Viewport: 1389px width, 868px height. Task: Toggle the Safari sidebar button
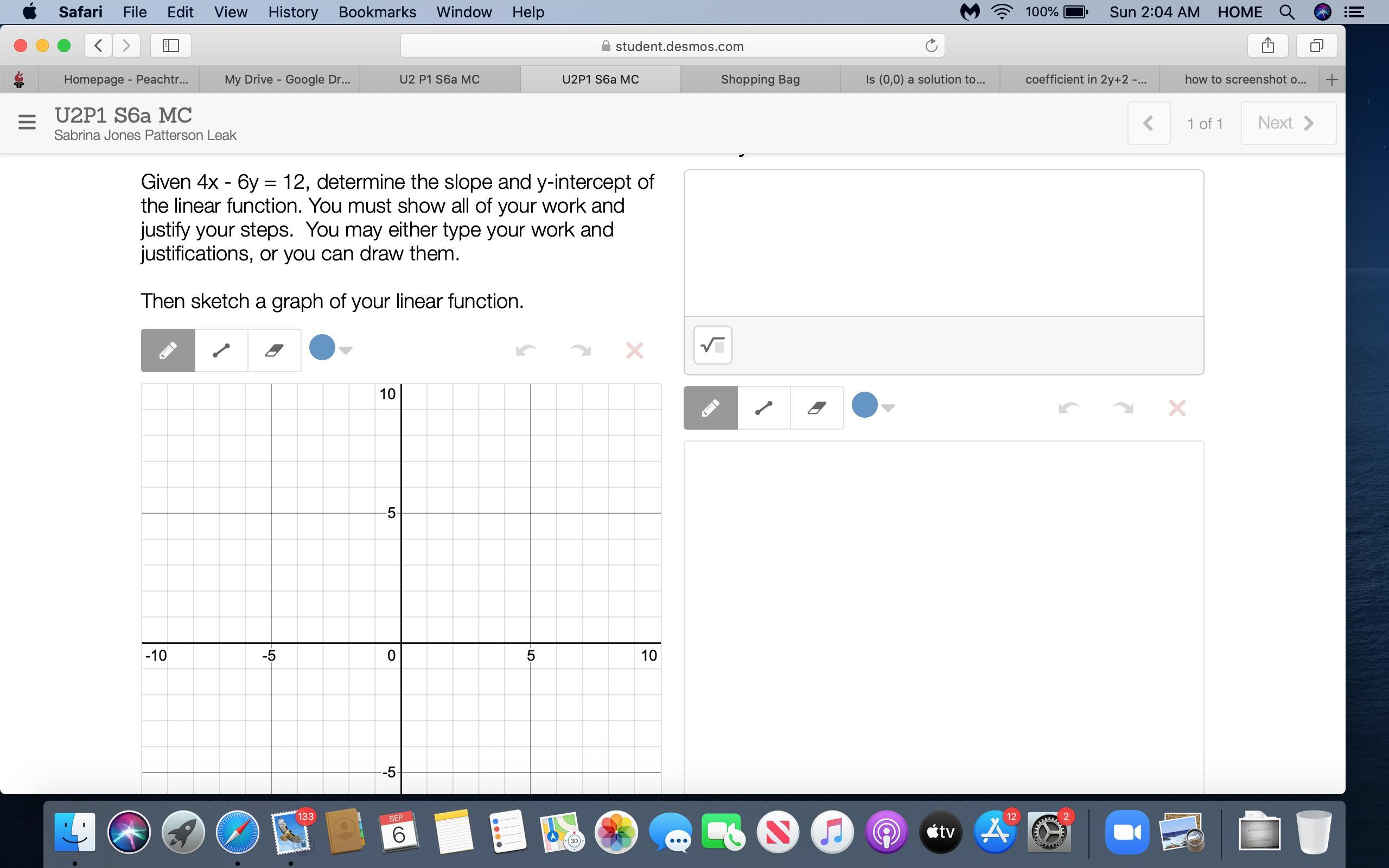pos(170,46)
